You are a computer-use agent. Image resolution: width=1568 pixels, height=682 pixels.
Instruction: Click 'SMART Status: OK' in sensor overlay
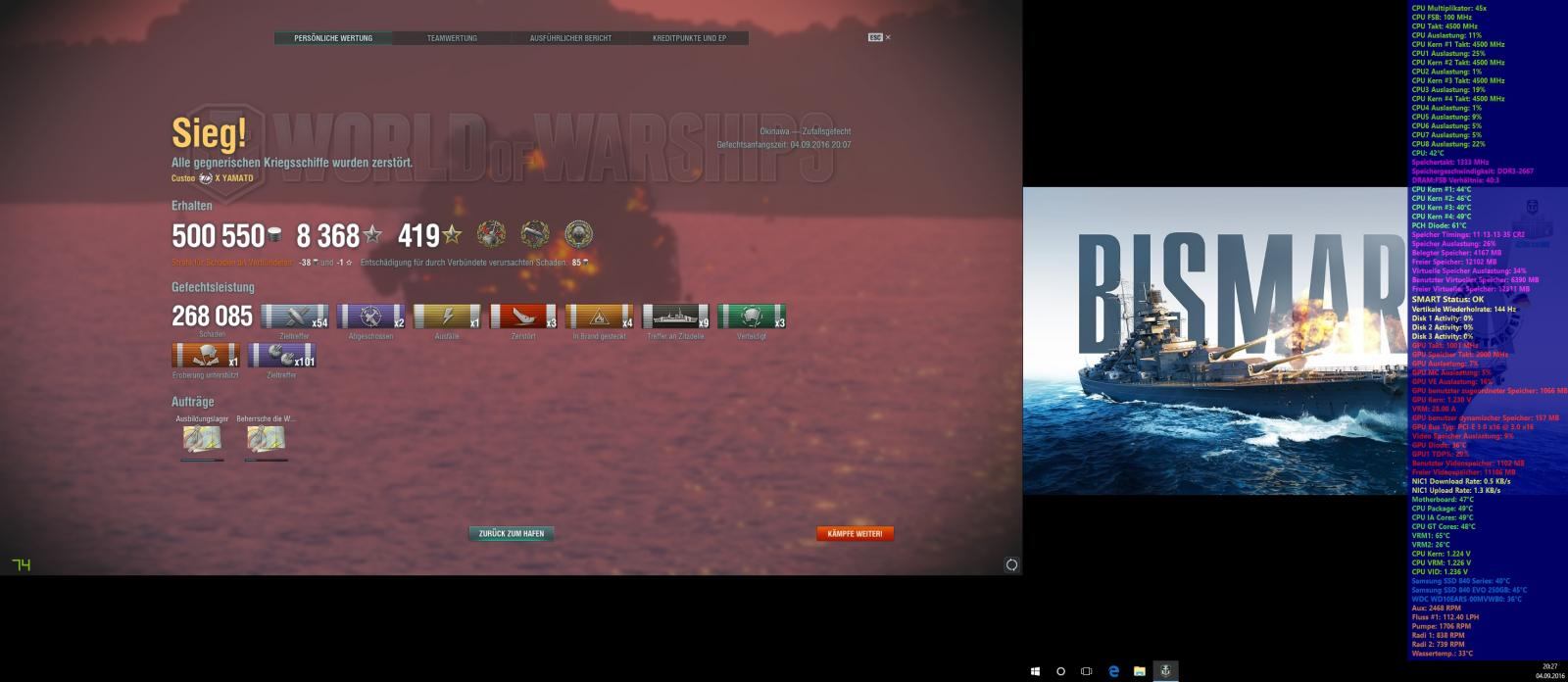coord(1447,300)
